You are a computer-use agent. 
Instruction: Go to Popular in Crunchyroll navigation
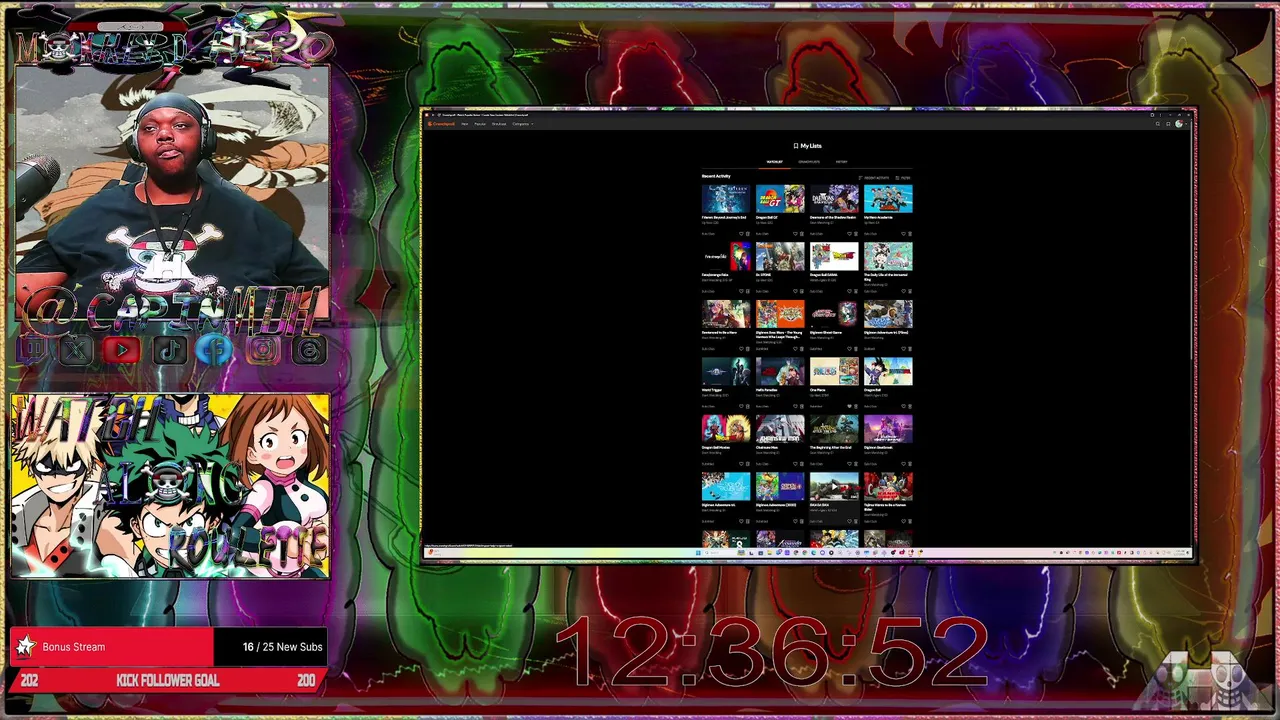[x=480, y=124]
